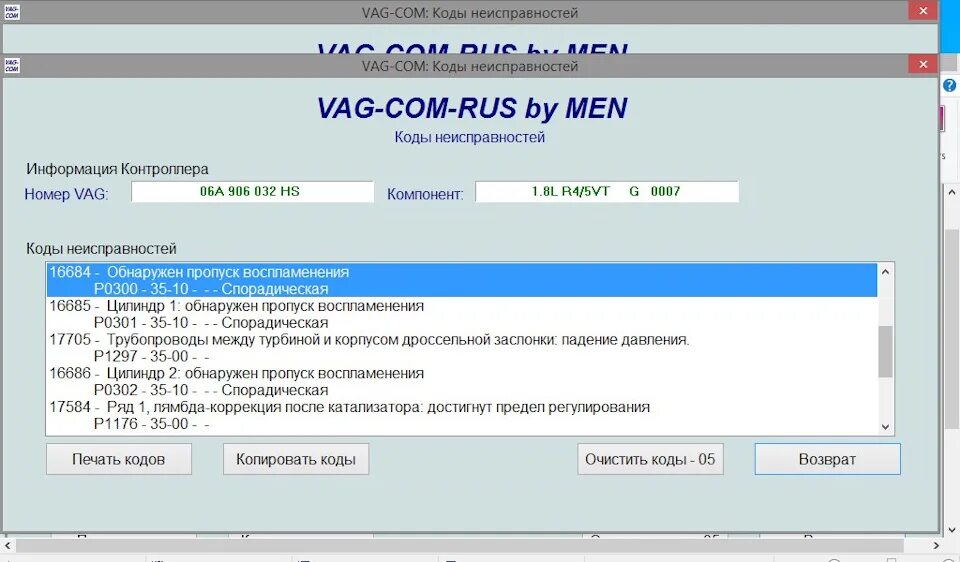This screenshot has height=562, width=960.
Task: Select fault code 16686 Цилиндр 2 row
Action: click(x=462, y=373)
